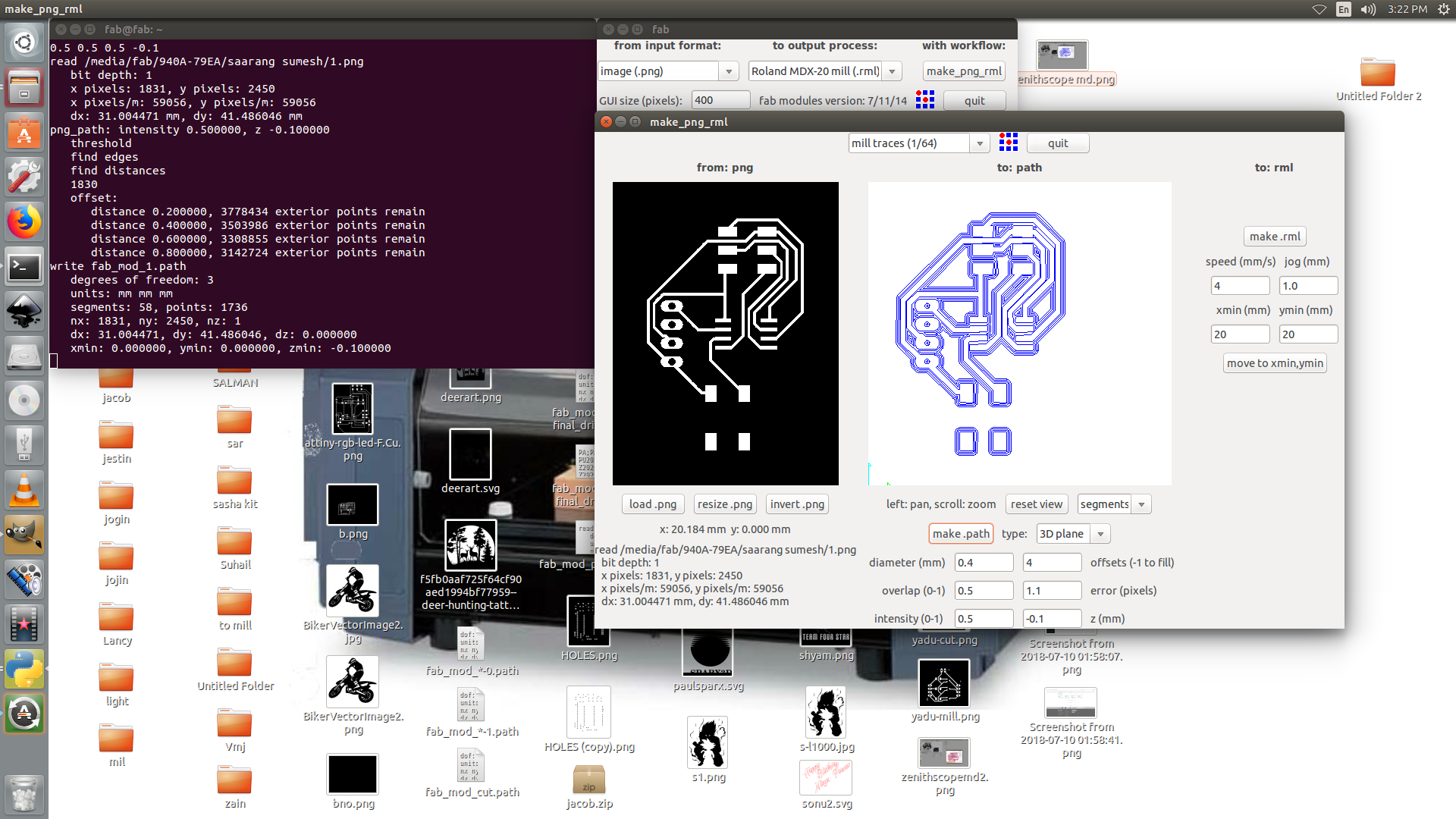The image size is (1456, 819).
Task: Open USB drive launcher icon
Action: [24, 445]
